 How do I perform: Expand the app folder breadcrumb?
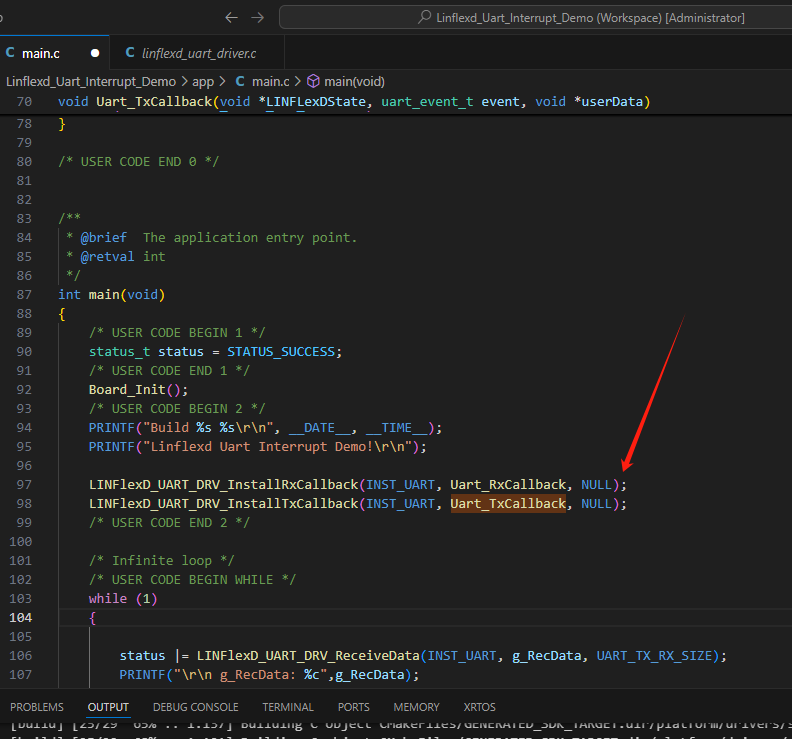203,81
